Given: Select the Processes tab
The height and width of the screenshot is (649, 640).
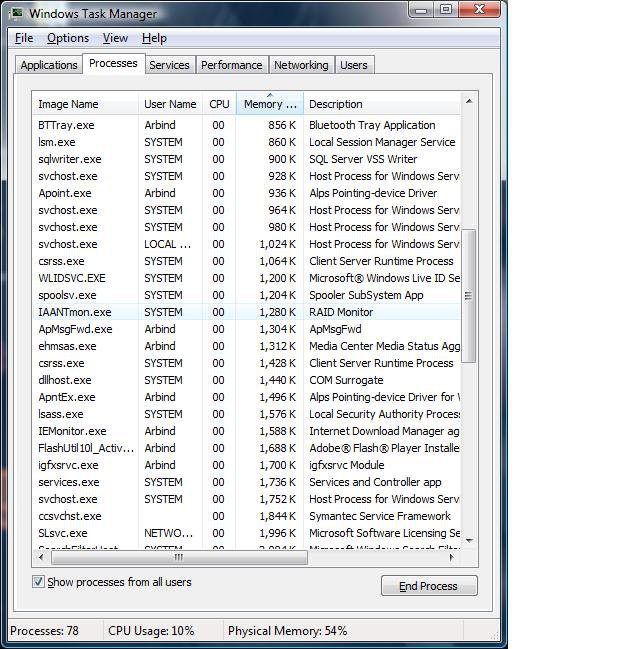Looking at the screenshot, I should (113, 63).
